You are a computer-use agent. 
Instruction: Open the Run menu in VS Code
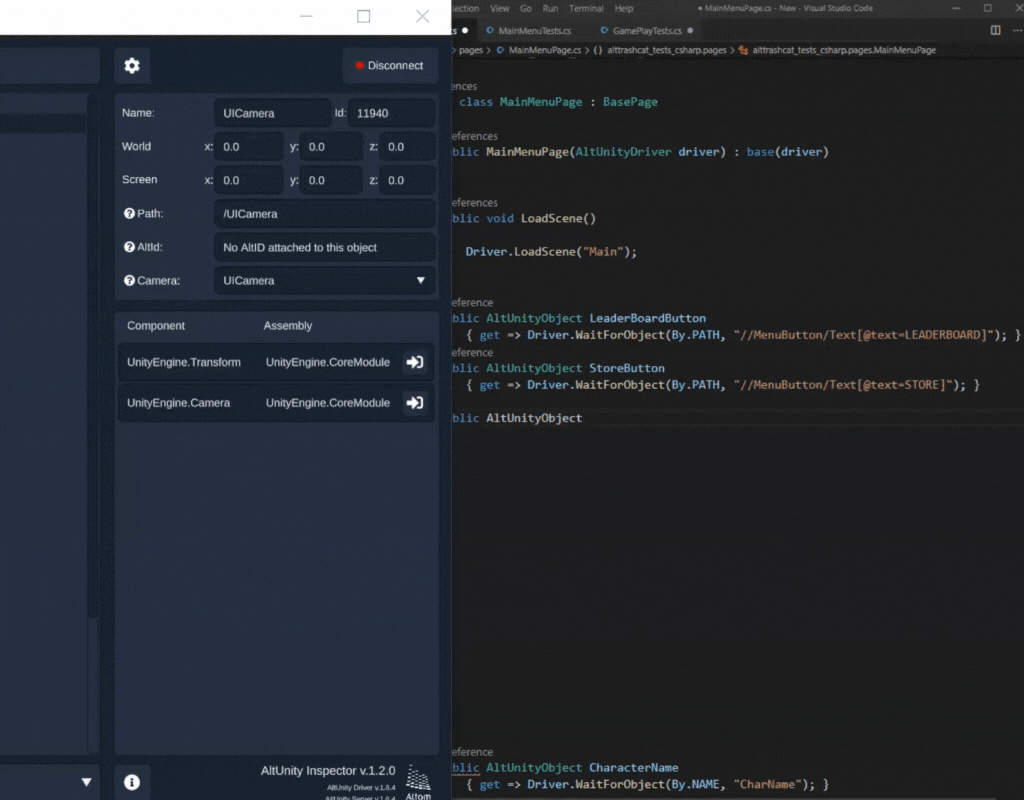(x=551, y=8)
